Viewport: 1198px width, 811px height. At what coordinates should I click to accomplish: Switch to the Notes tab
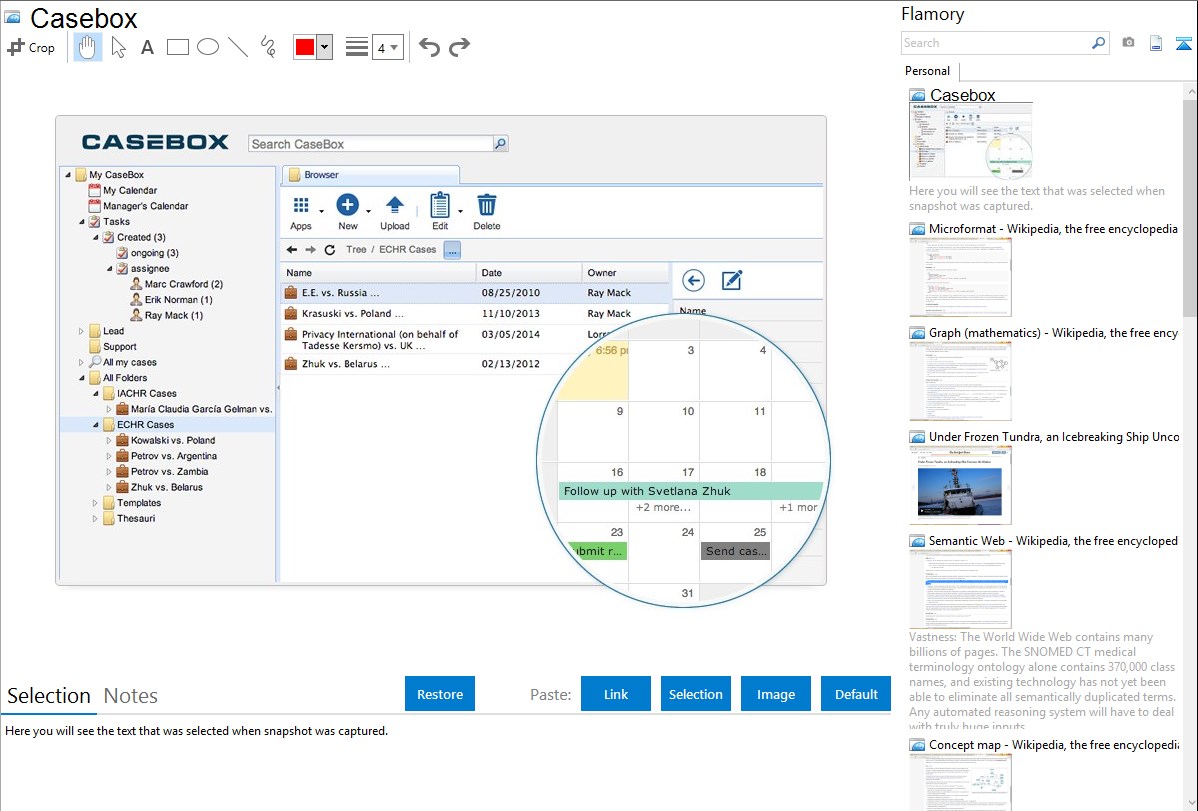pos(131,696)
